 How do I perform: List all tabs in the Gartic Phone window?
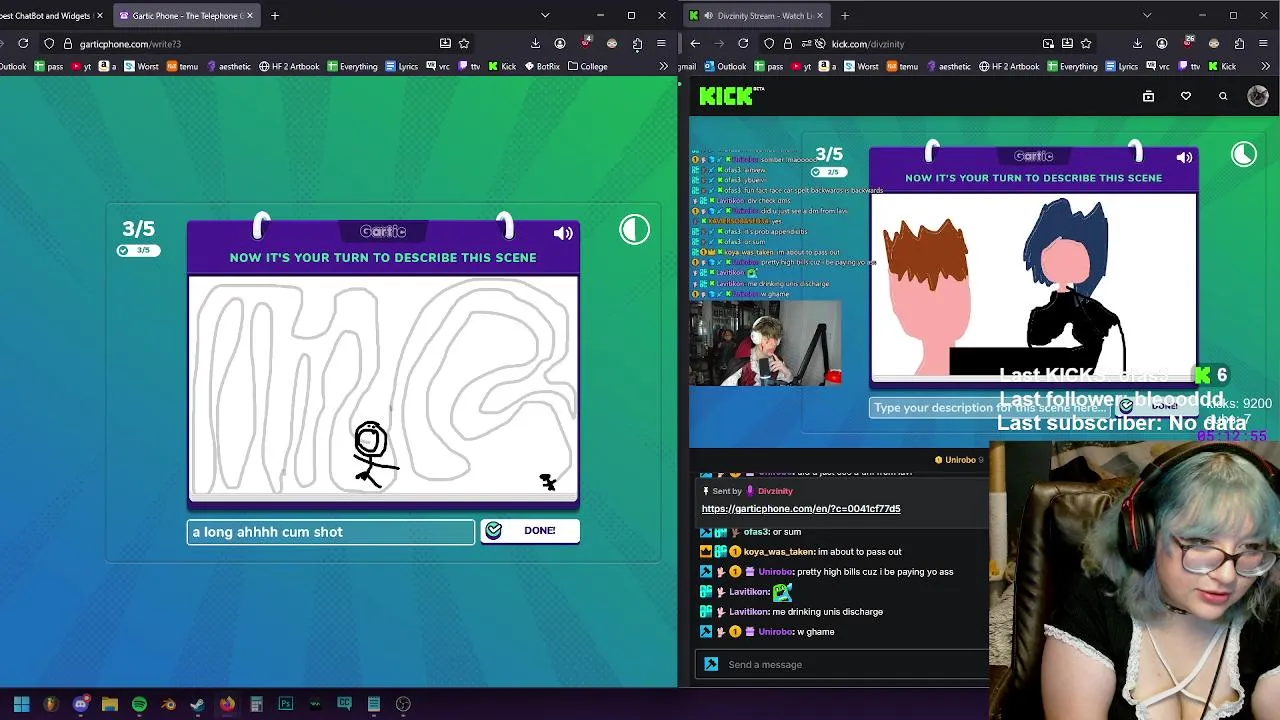click(545, 15)
